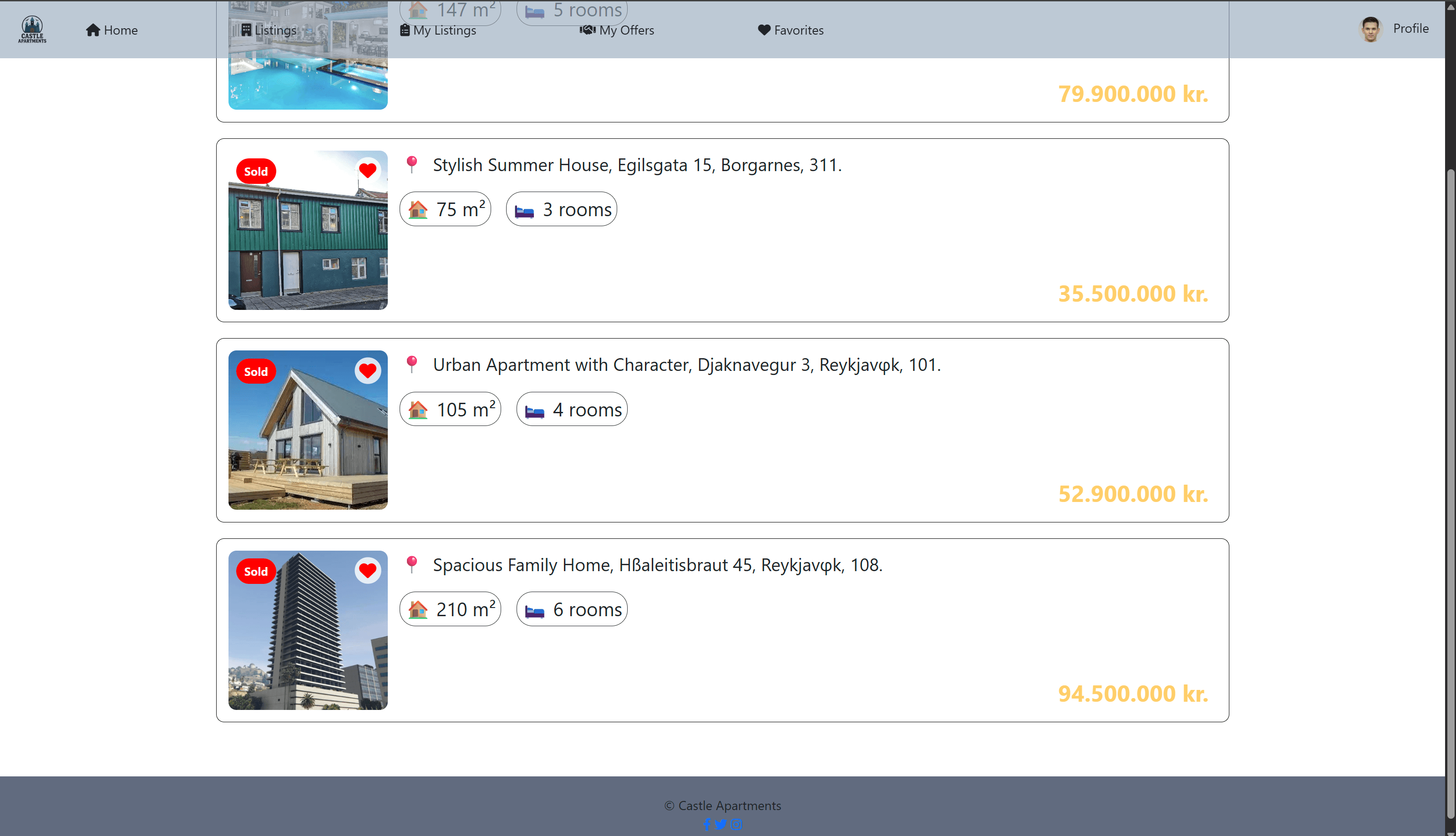Click the location pin for Urban Apartment

(x=411, y=365)
